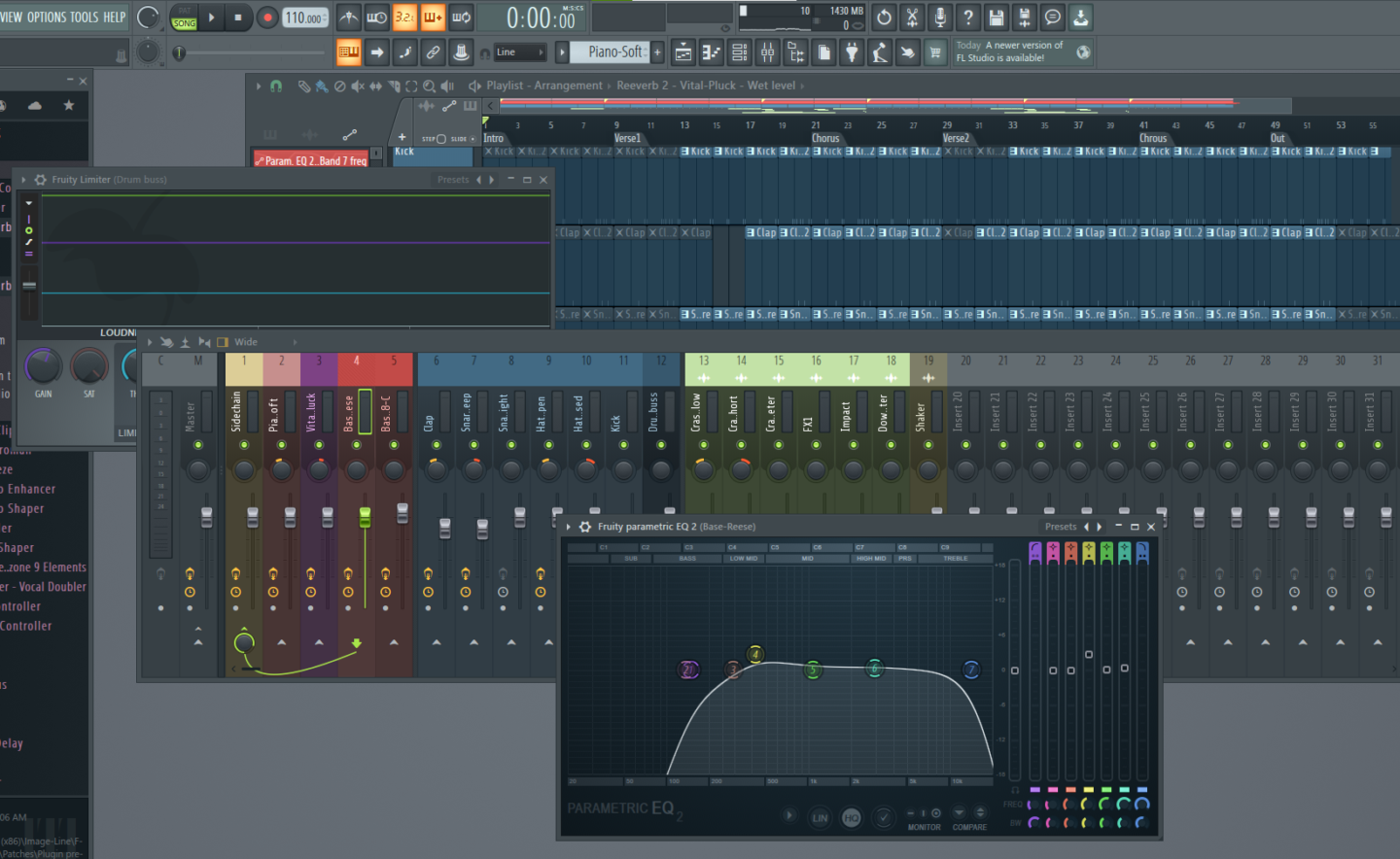Click the save project floppy icon
Screen dimensions: 1400x859
pyautogui.click(x=997, y=17)
